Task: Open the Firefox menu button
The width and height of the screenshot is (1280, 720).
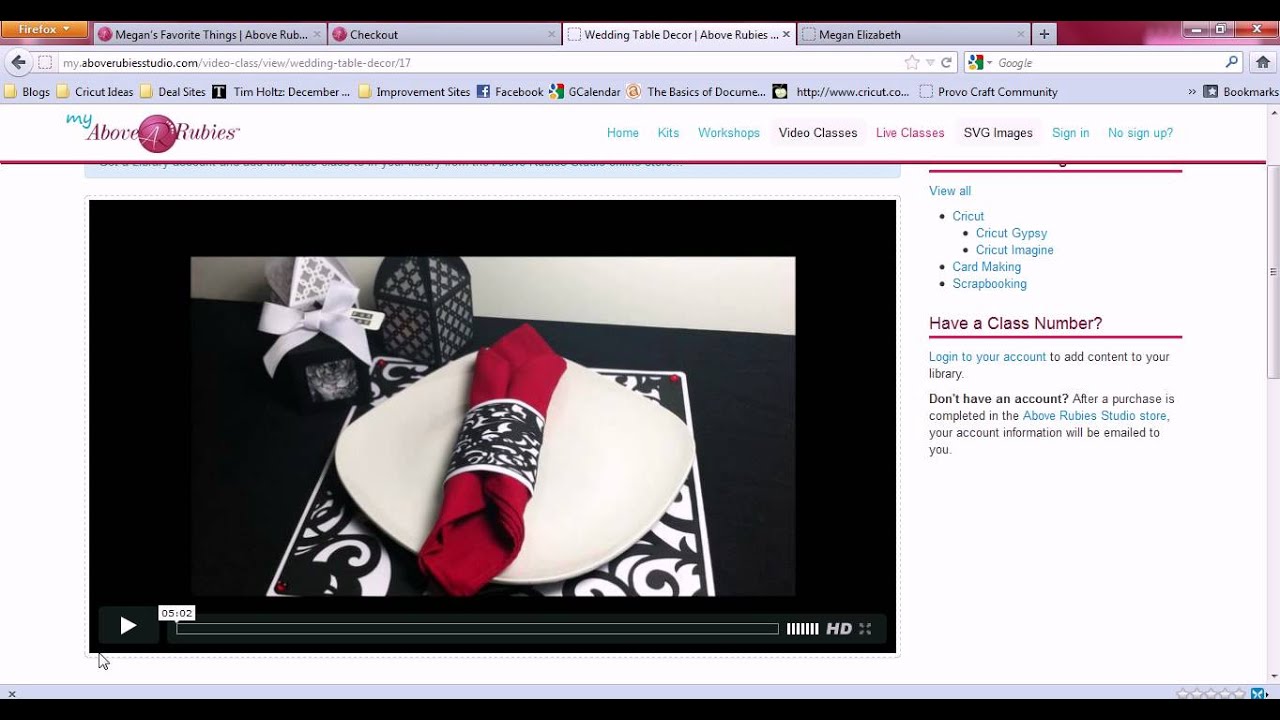Action: pos(44,29)
